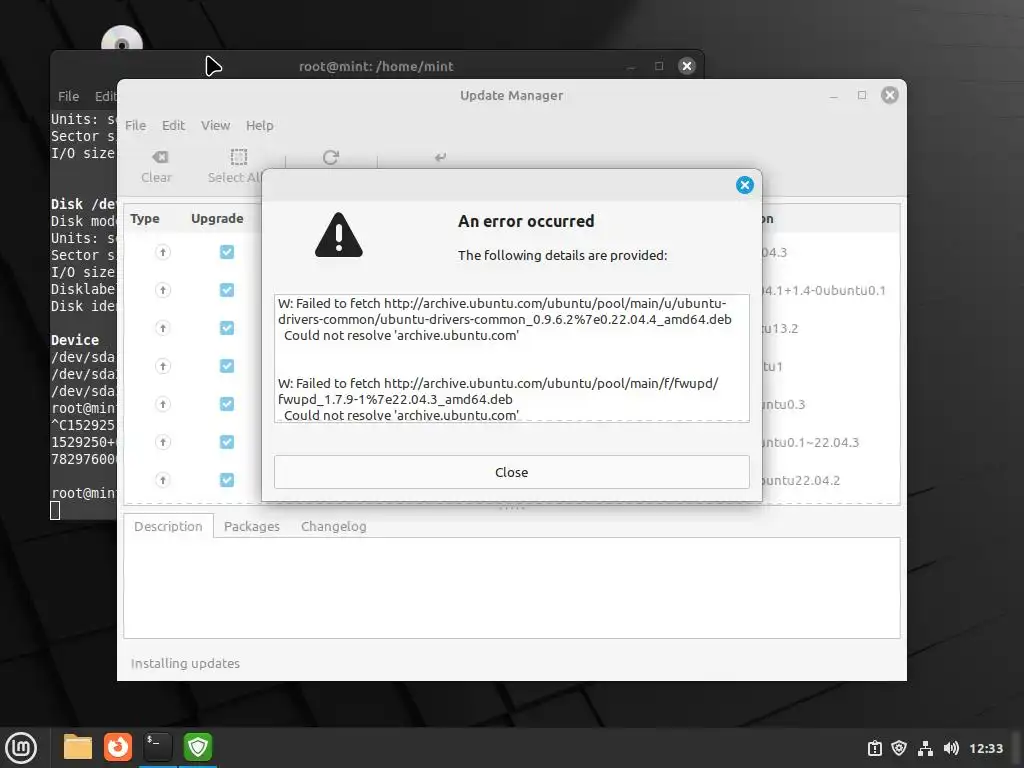Image resolution: width=1024 pixels, height=768 pixels.
Task: Click the third row's update type icon
Action: pyautogui.click(x=163, y=328)
